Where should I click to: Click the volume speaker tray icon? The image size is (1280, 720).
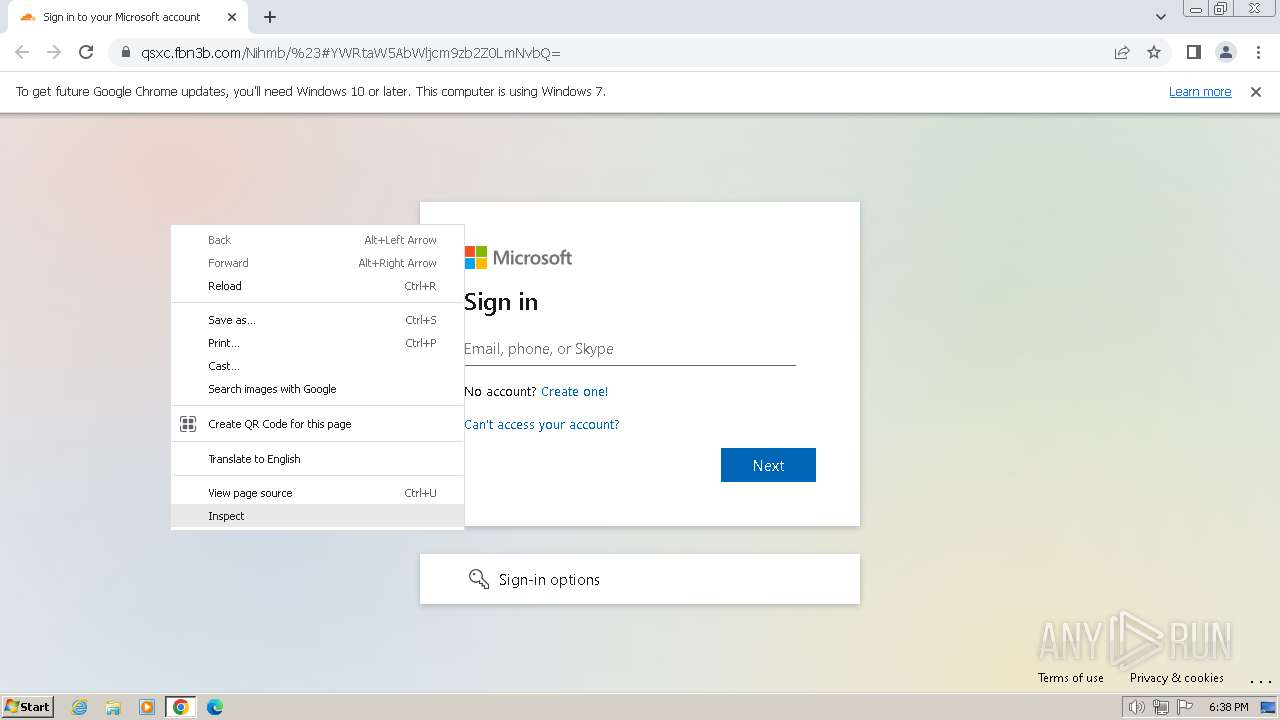click(x=1136, y=707)
